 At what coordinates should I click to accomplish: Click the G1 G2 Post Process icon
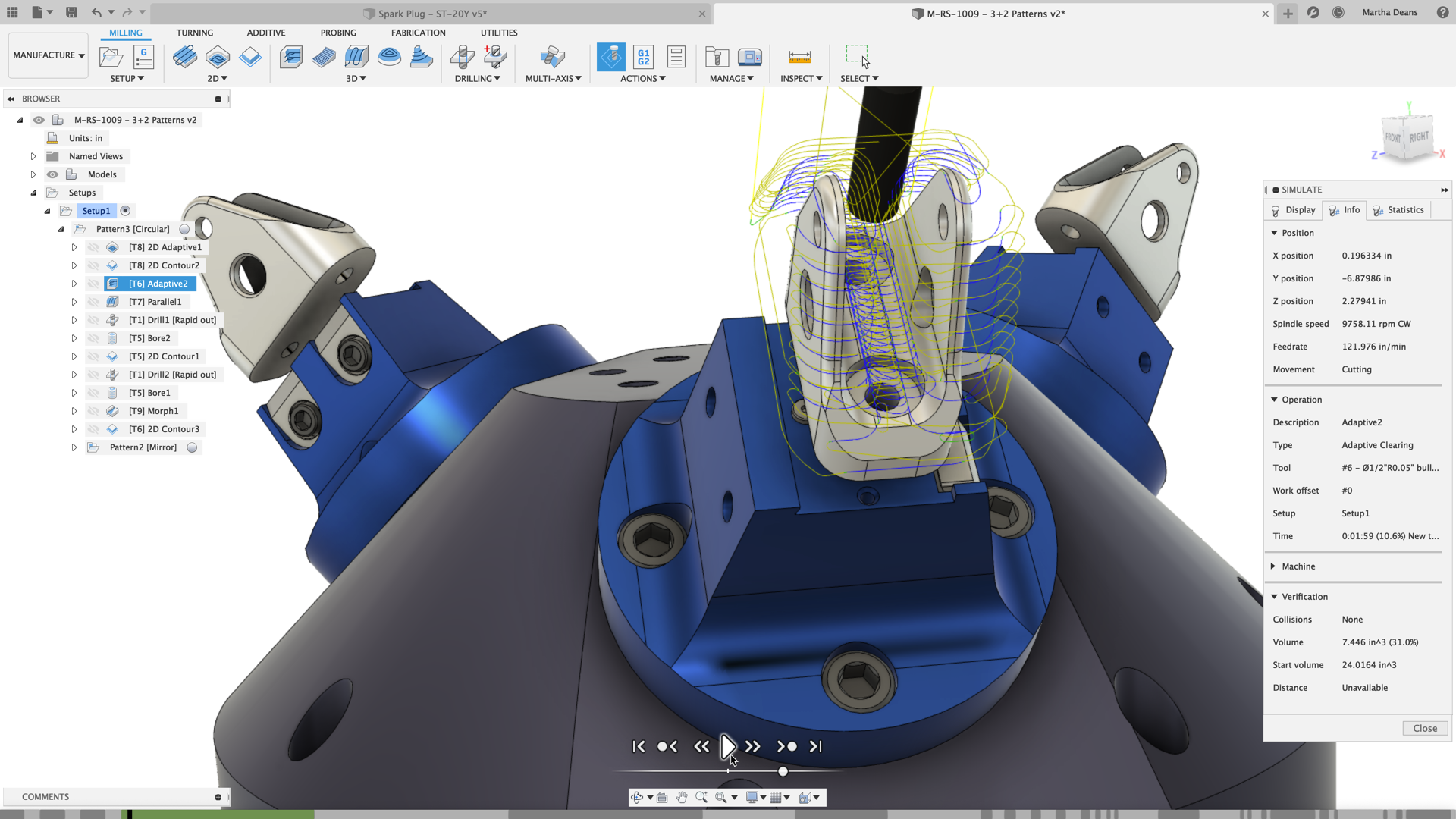click(x=643, y=57)
